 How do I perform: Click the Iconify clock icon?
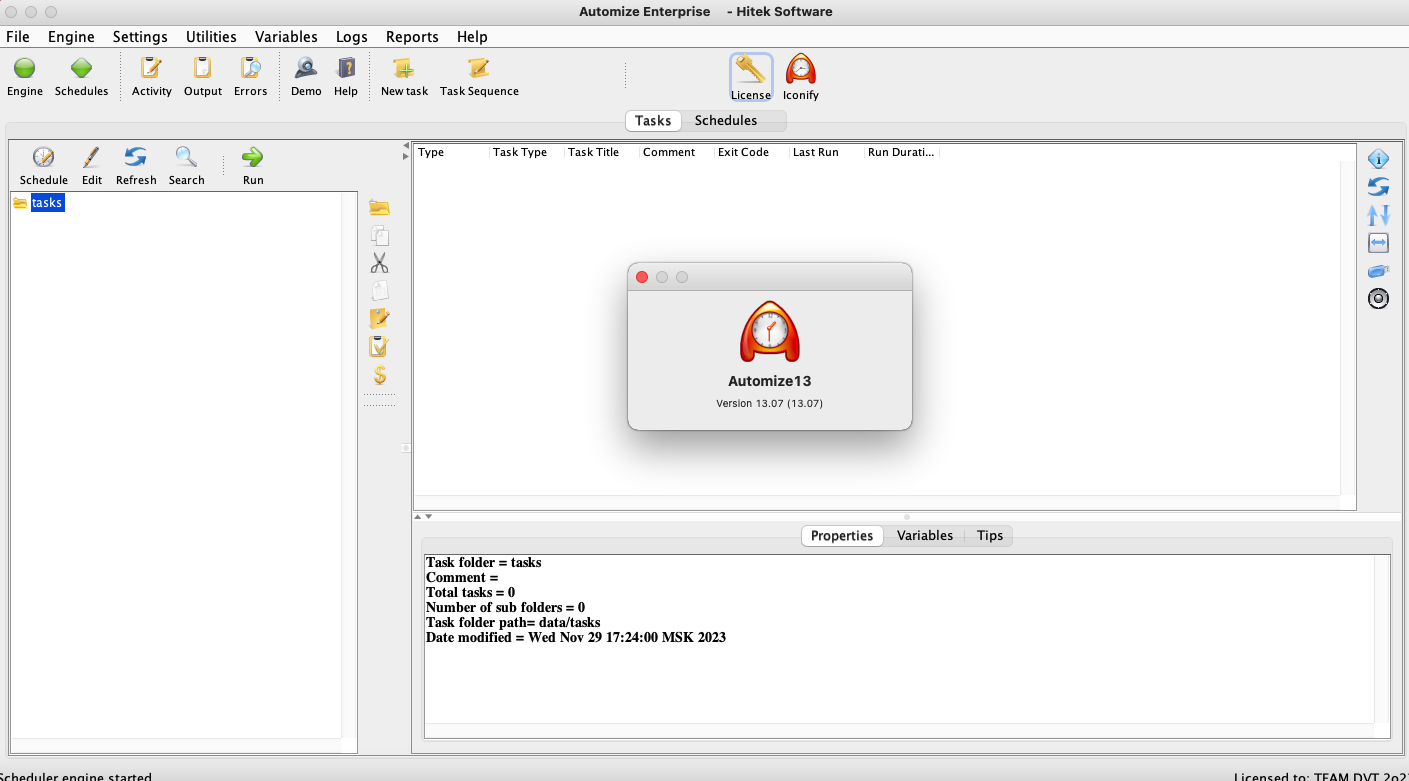(800, 72)
